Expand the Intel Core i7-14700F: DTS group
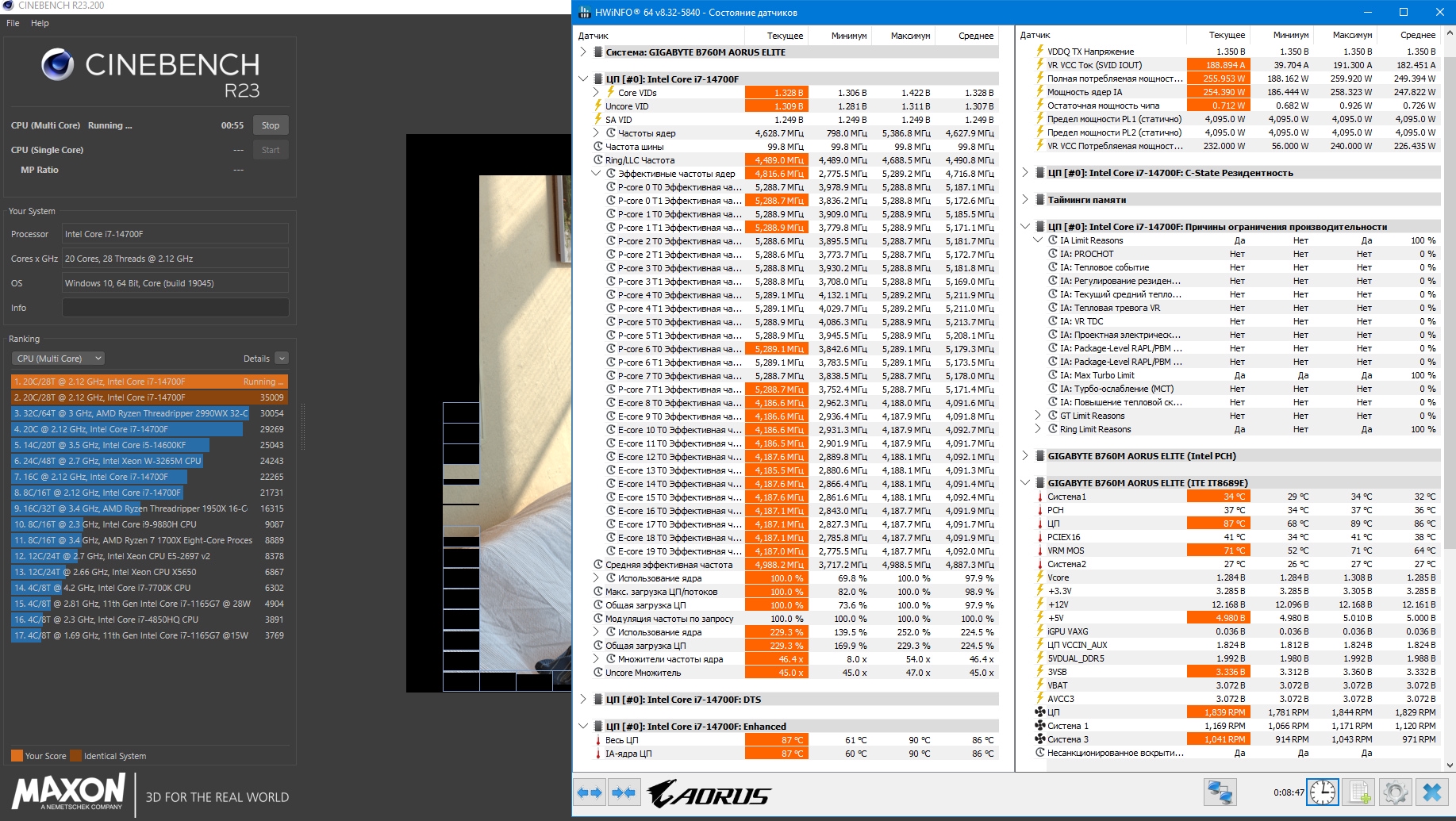This screenshot has width=1456, height=821. 583,700
